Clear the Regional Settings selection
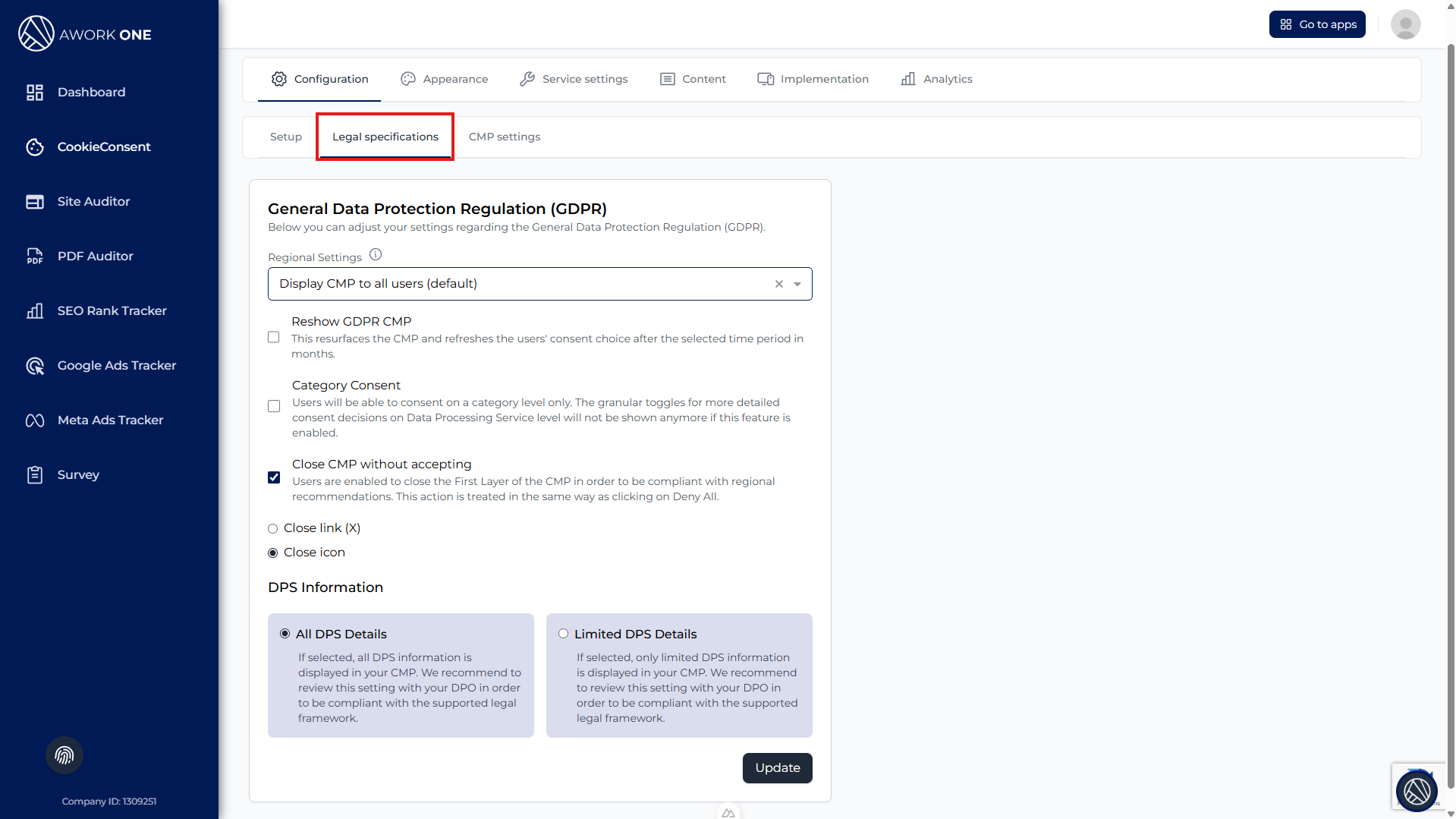Screen dimensions: 1456x819 [779, 284]
